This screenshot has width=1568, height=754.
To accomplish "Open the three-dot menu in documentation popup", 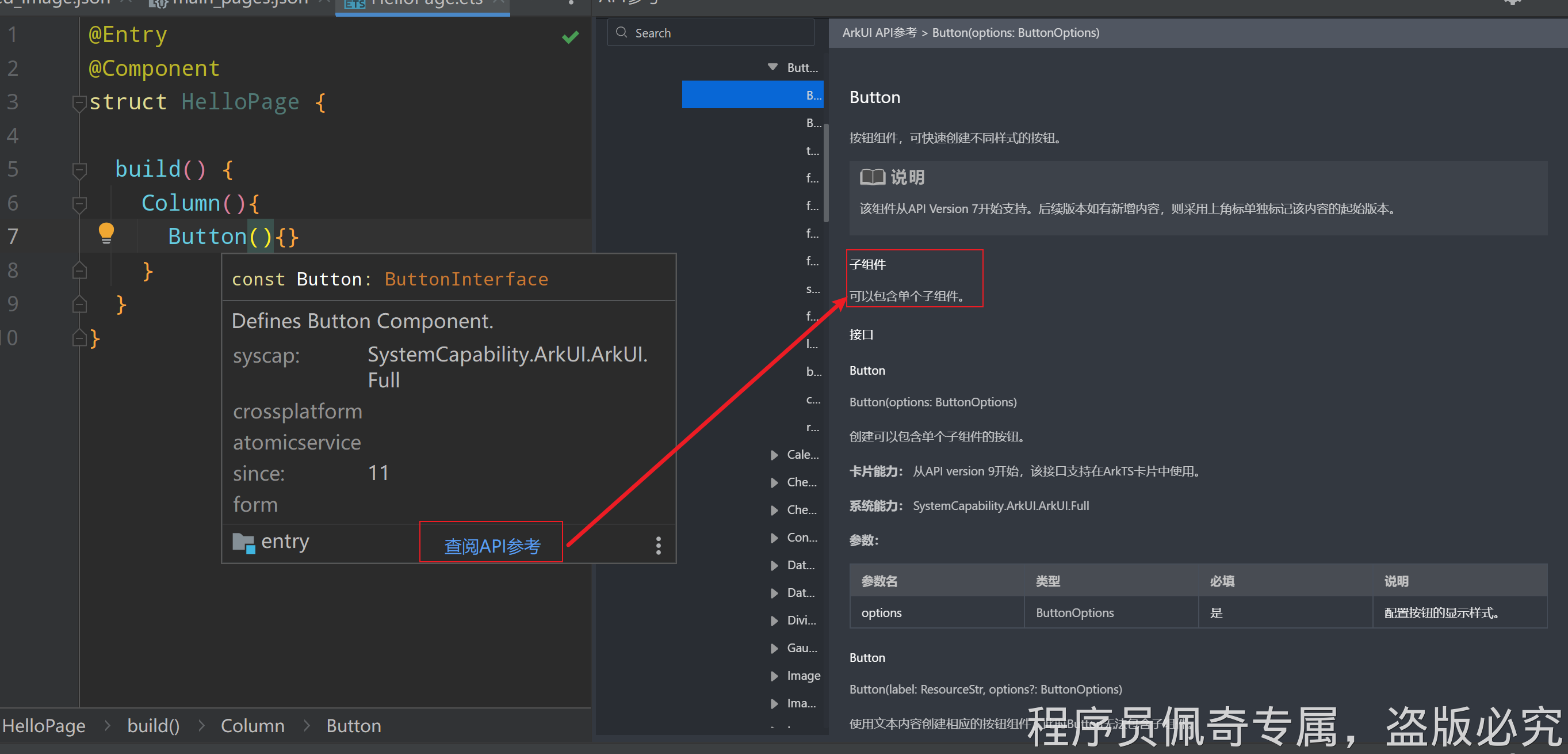I will (658, 545).
